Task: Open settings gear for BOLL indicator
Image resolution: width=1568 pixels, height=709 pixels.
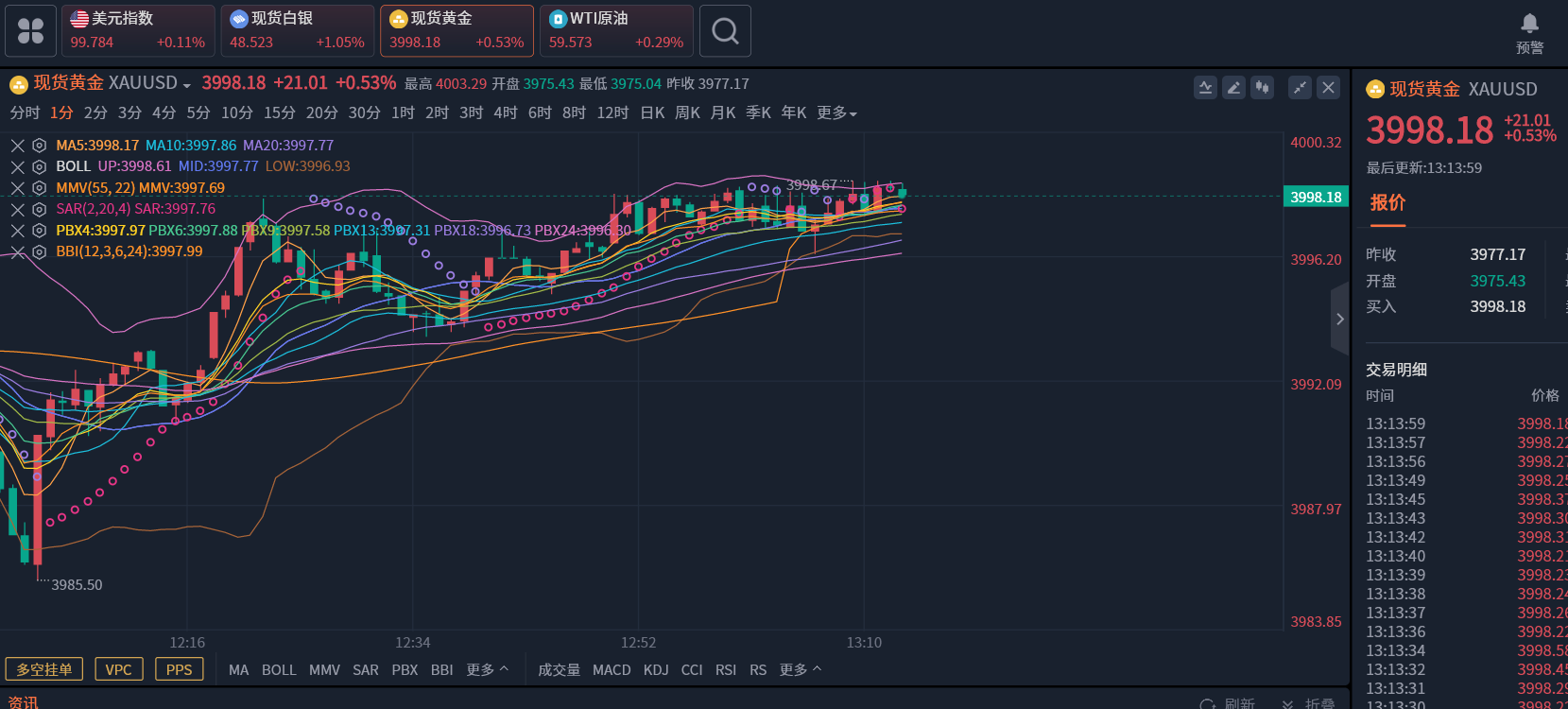Action: [39, 166]
